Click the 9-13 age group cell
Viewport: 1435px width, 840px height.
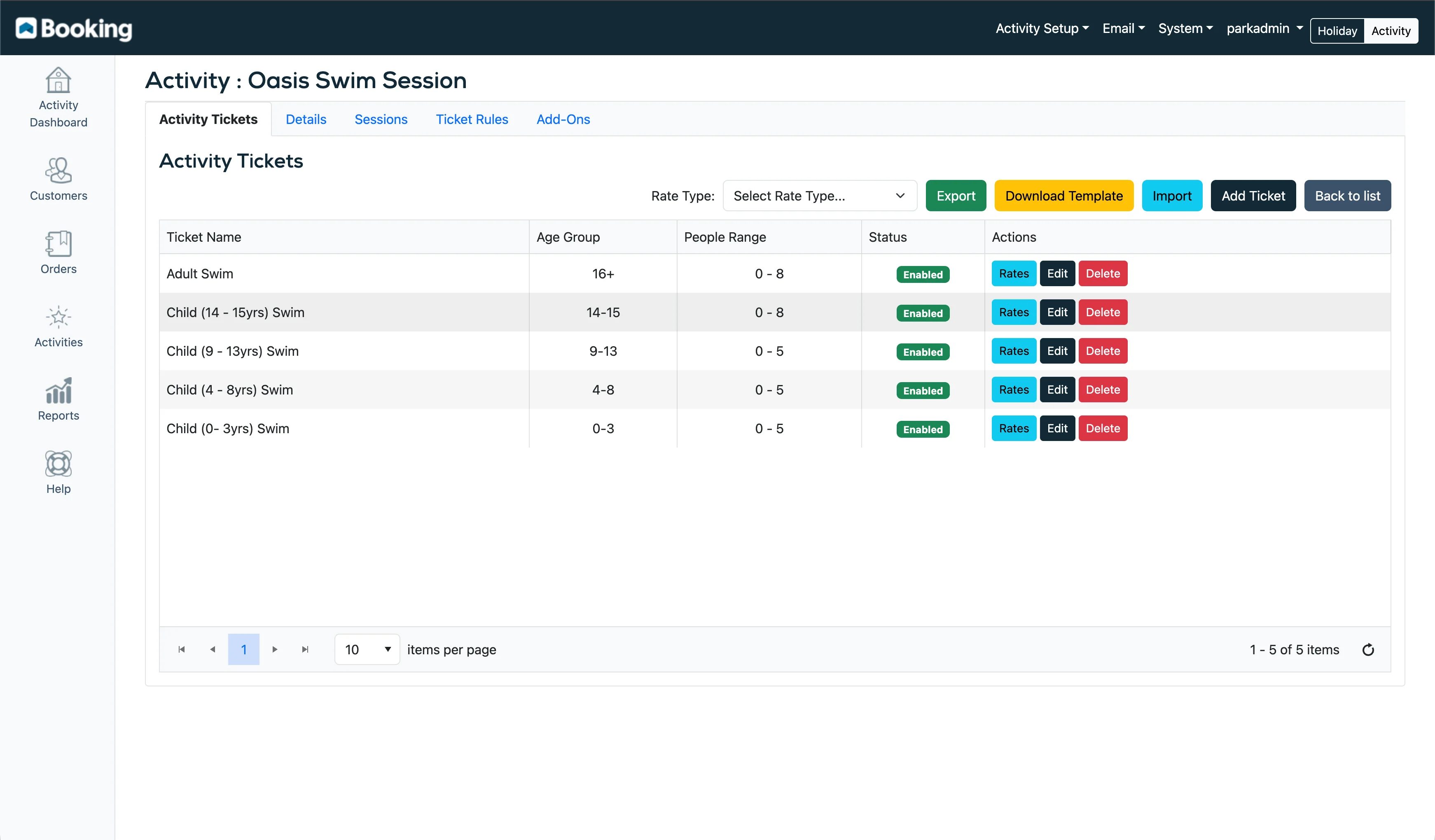pos(603,351)
